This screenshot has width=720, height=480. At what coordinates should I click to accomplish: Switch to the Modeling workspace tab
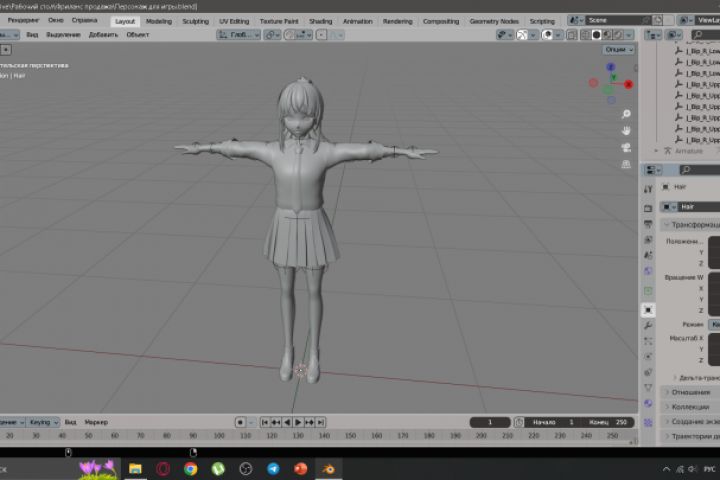158,21
